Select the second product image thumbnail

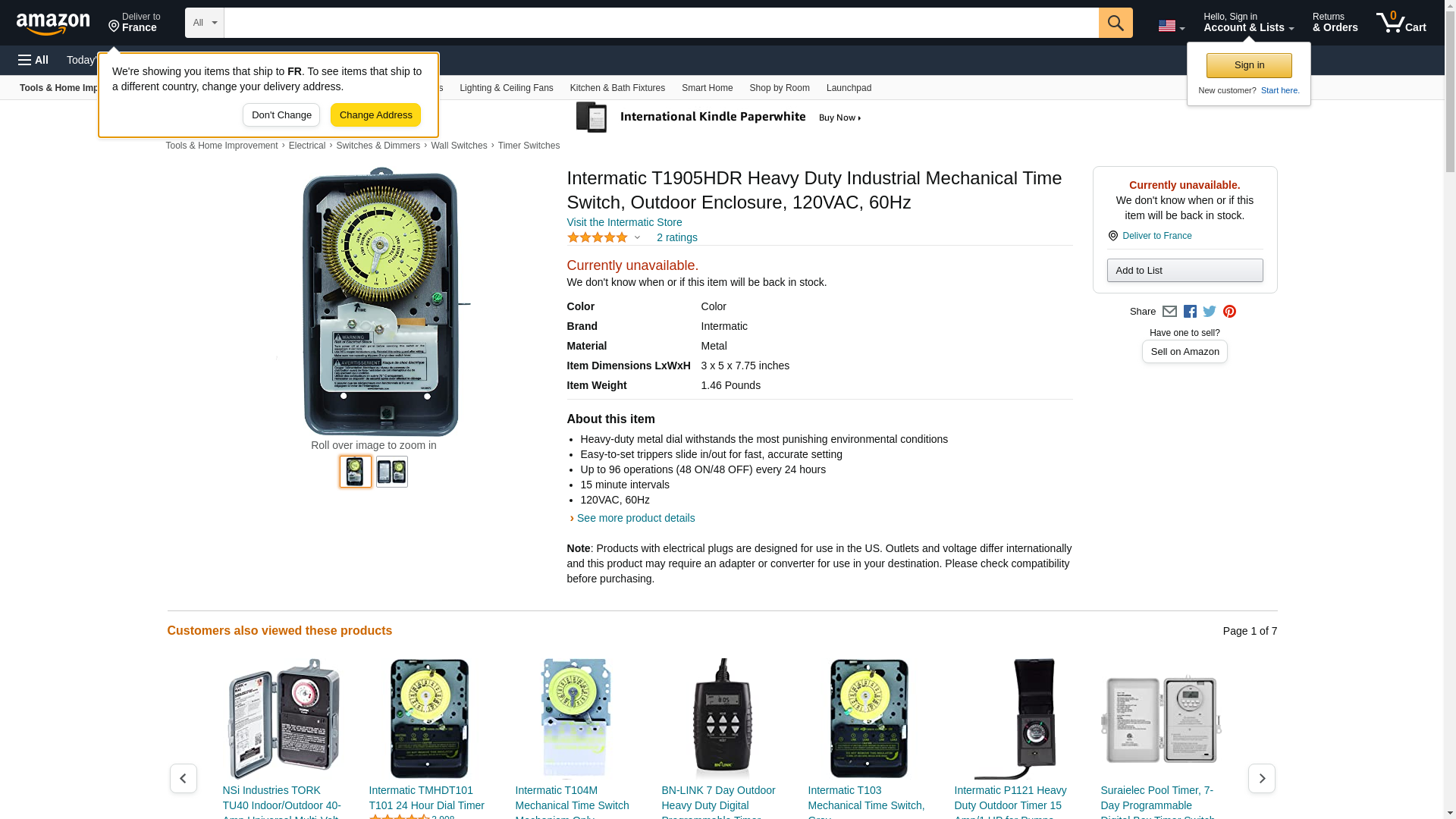tap(392, 472)
